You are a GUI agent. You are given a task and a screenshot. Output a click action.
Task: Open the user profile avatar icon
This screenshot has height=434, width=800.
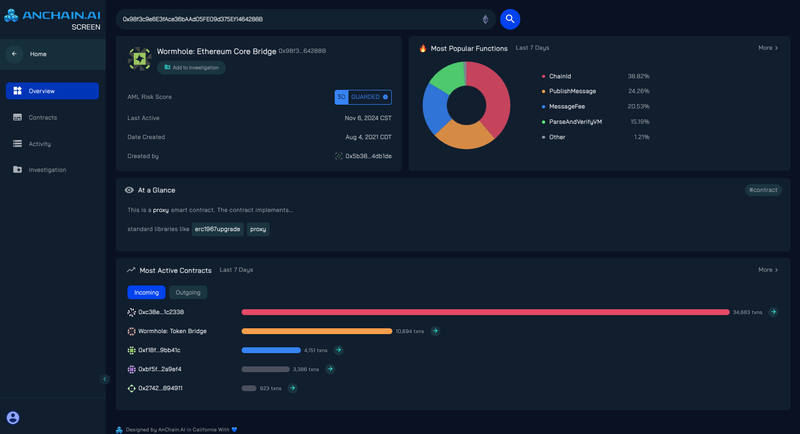13,418
